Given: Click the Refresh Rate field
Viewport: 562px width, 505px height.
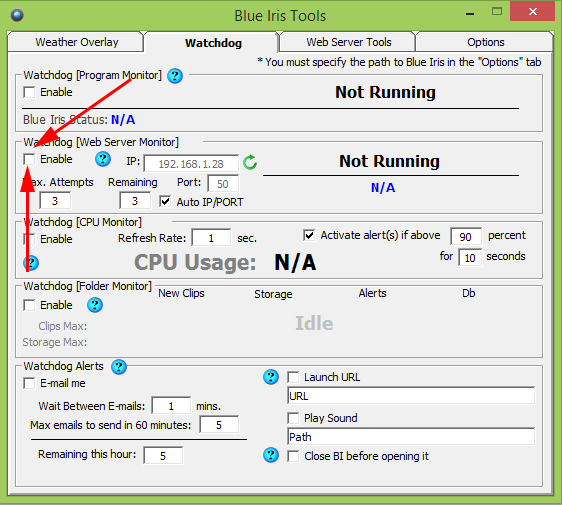Looking at the screenshot, I should (x=211, y=238).
